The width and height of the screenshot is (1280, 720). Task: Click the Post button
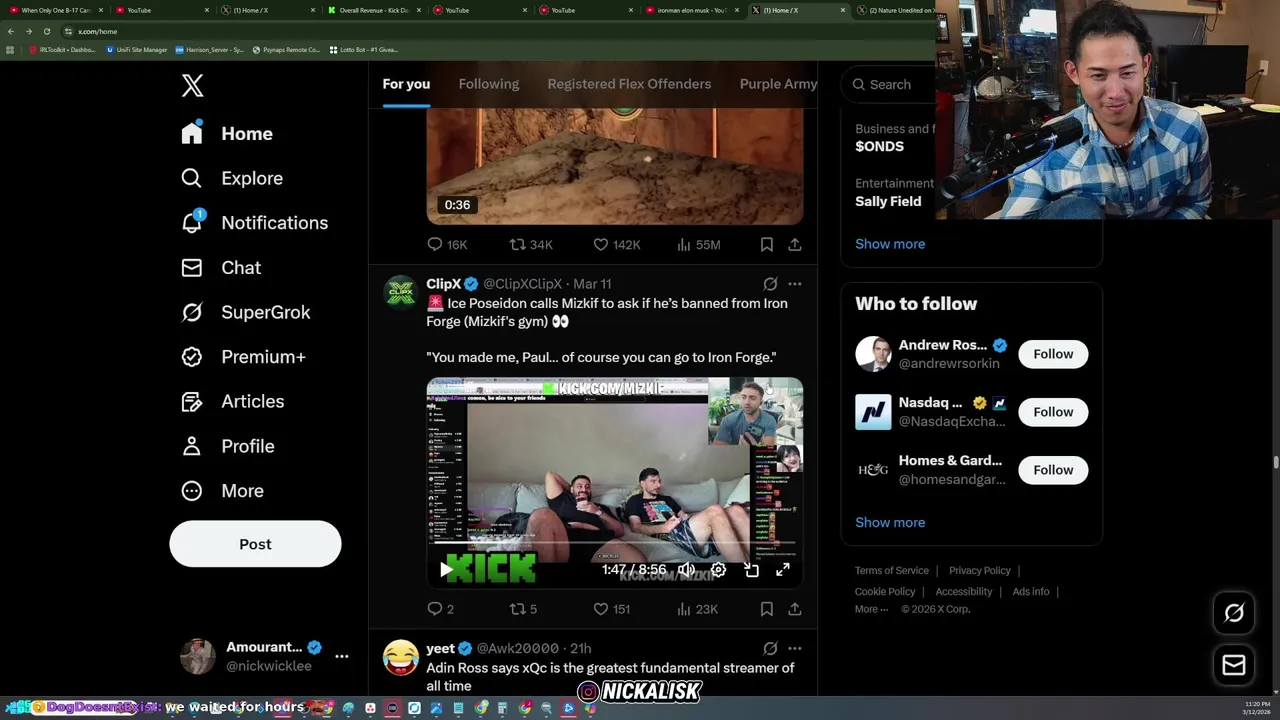255,544
